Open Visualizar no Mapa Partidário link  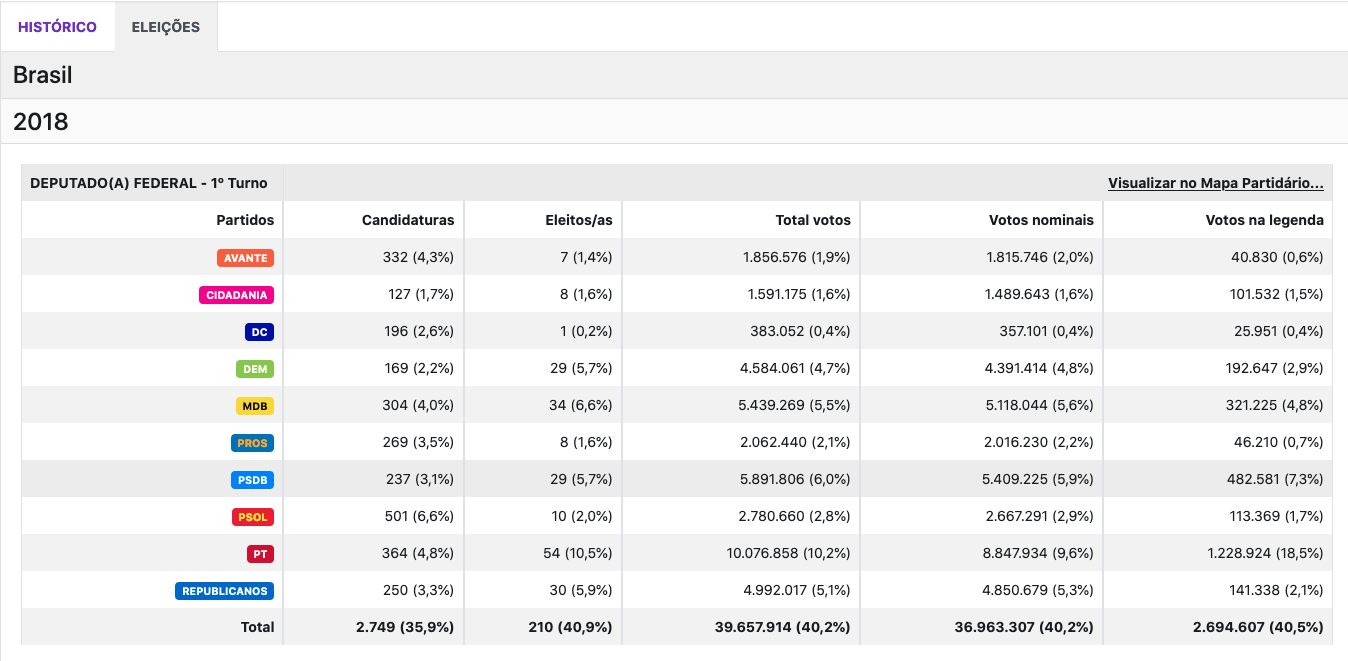coord(1215,183)
